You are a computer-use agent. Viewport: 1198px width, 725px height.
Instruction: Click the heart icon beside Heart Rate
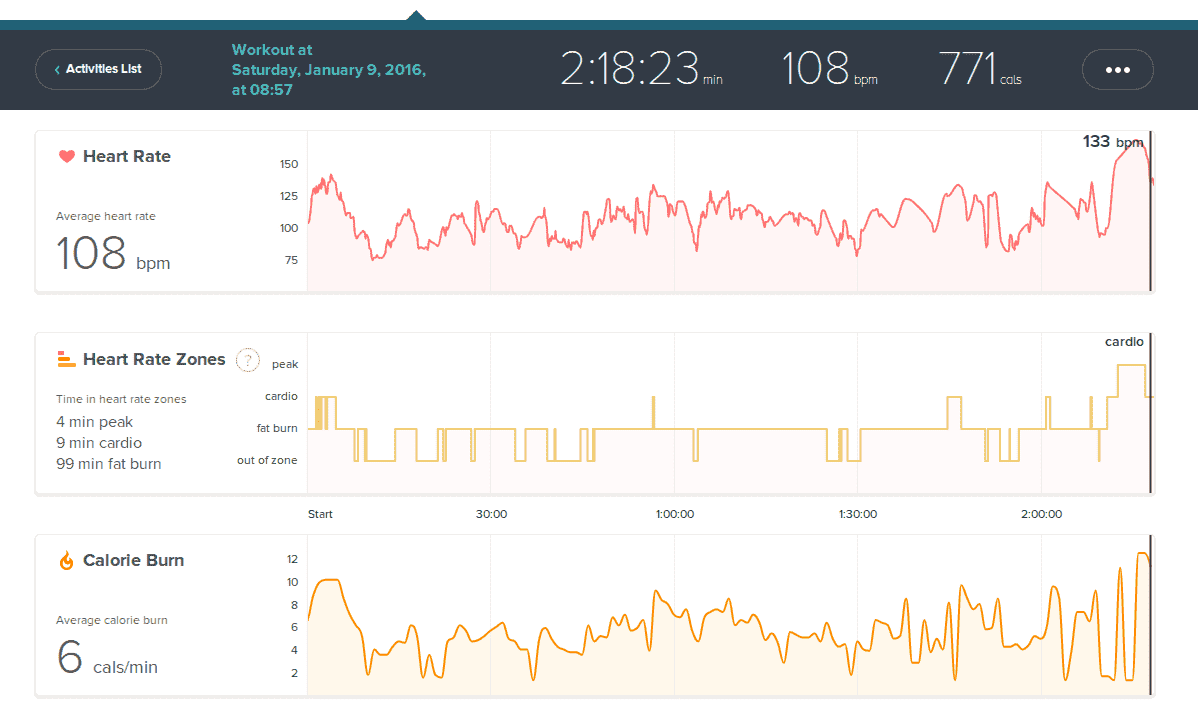click(67, 156)
